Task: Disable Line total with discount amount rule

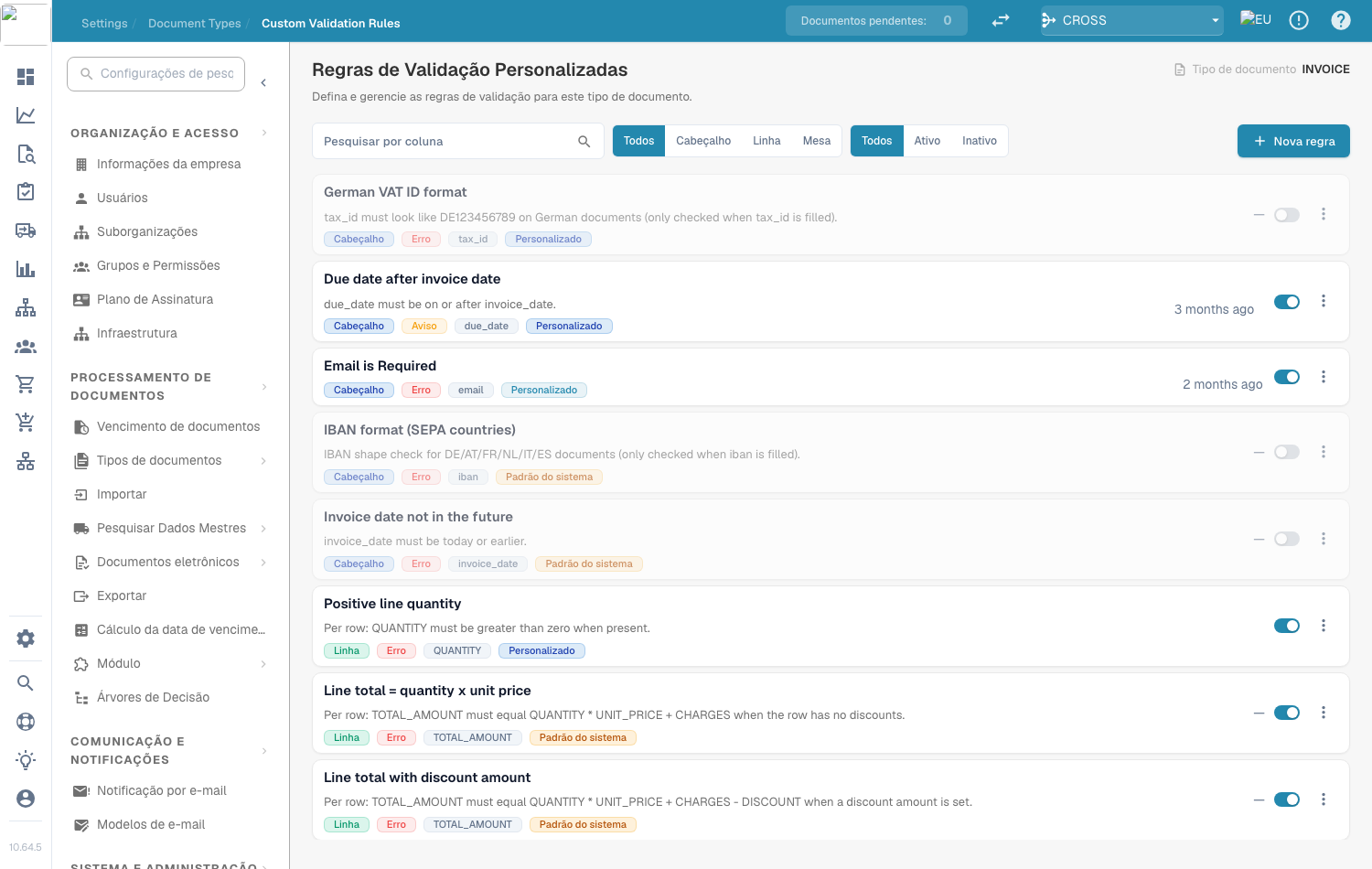Action: click(x=1287, y=799)
